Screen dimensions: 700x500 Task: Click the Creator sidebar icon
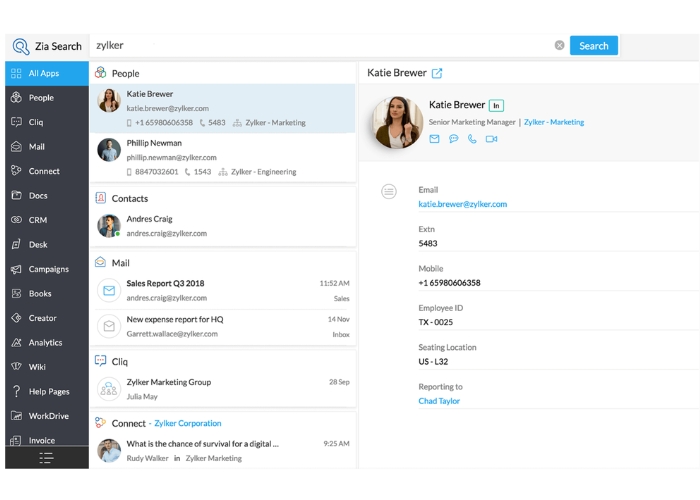point(17,318)
